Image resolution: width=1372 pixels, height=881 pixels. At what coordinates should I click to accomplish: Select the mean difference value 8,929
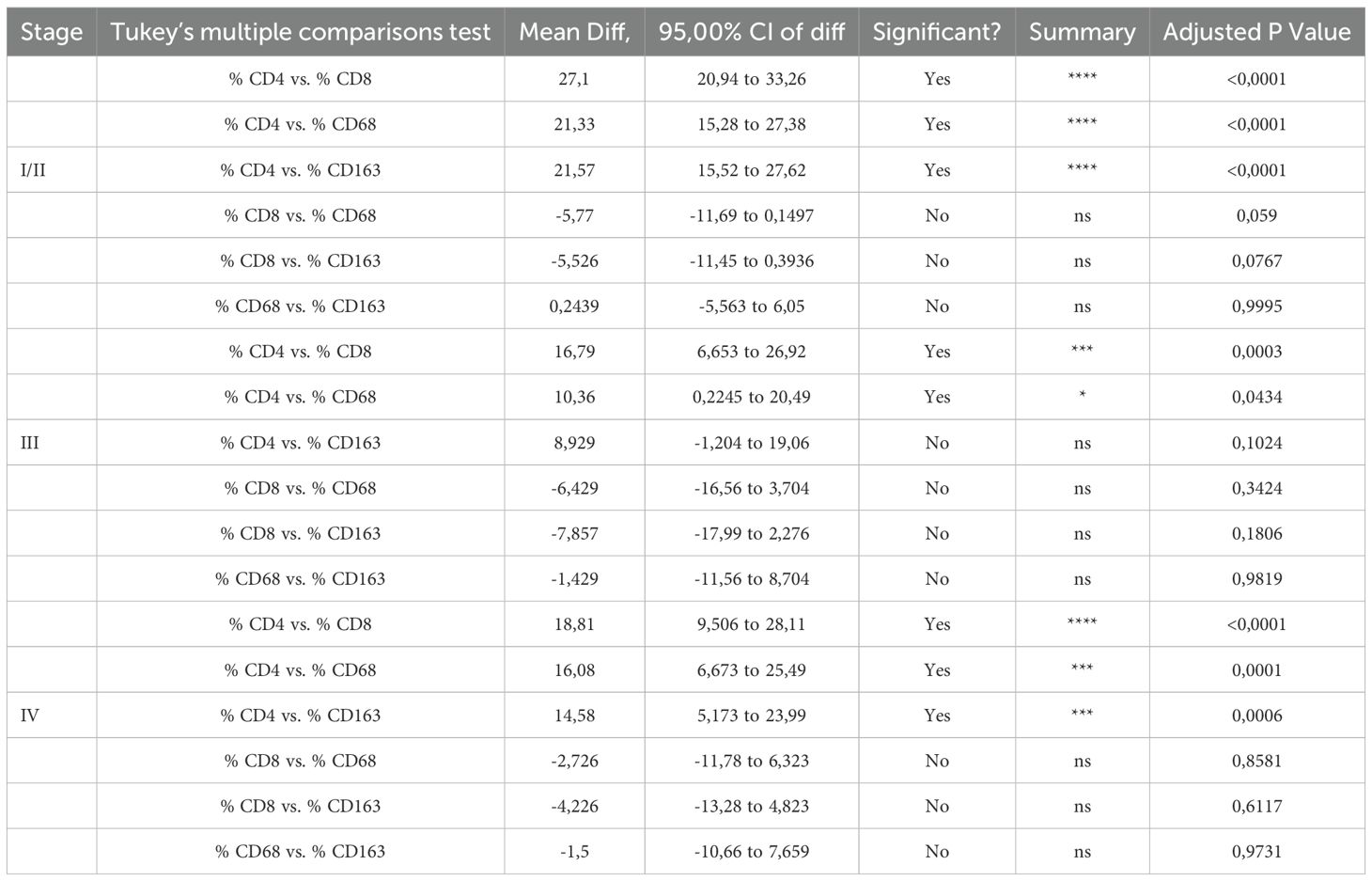click(574, 443)
